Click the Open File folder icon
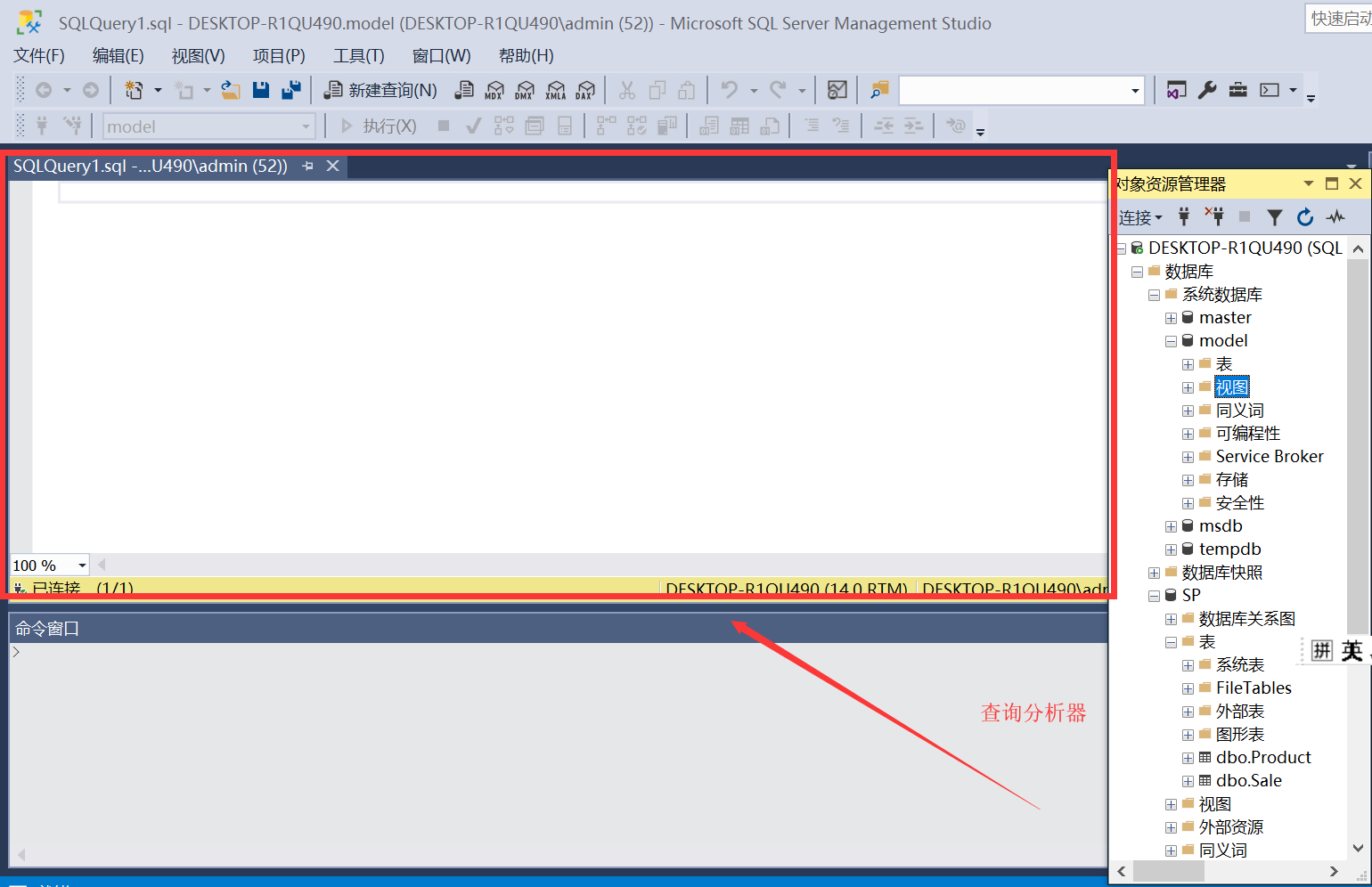The image size is (1372, 887). click(231, 90)
